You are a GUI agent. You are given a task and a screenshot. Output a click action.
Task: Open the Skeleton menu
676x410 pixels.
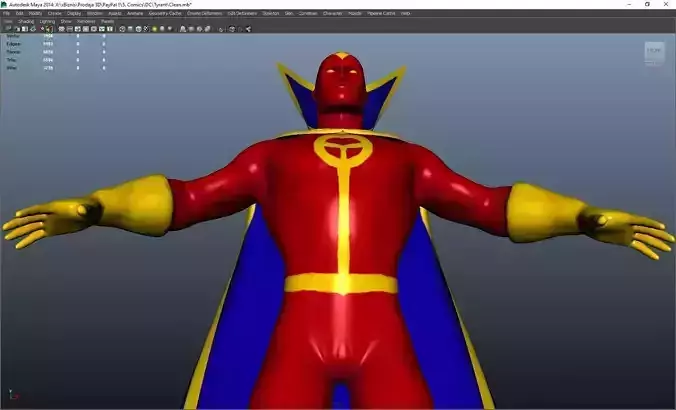[x=270, y=13]
